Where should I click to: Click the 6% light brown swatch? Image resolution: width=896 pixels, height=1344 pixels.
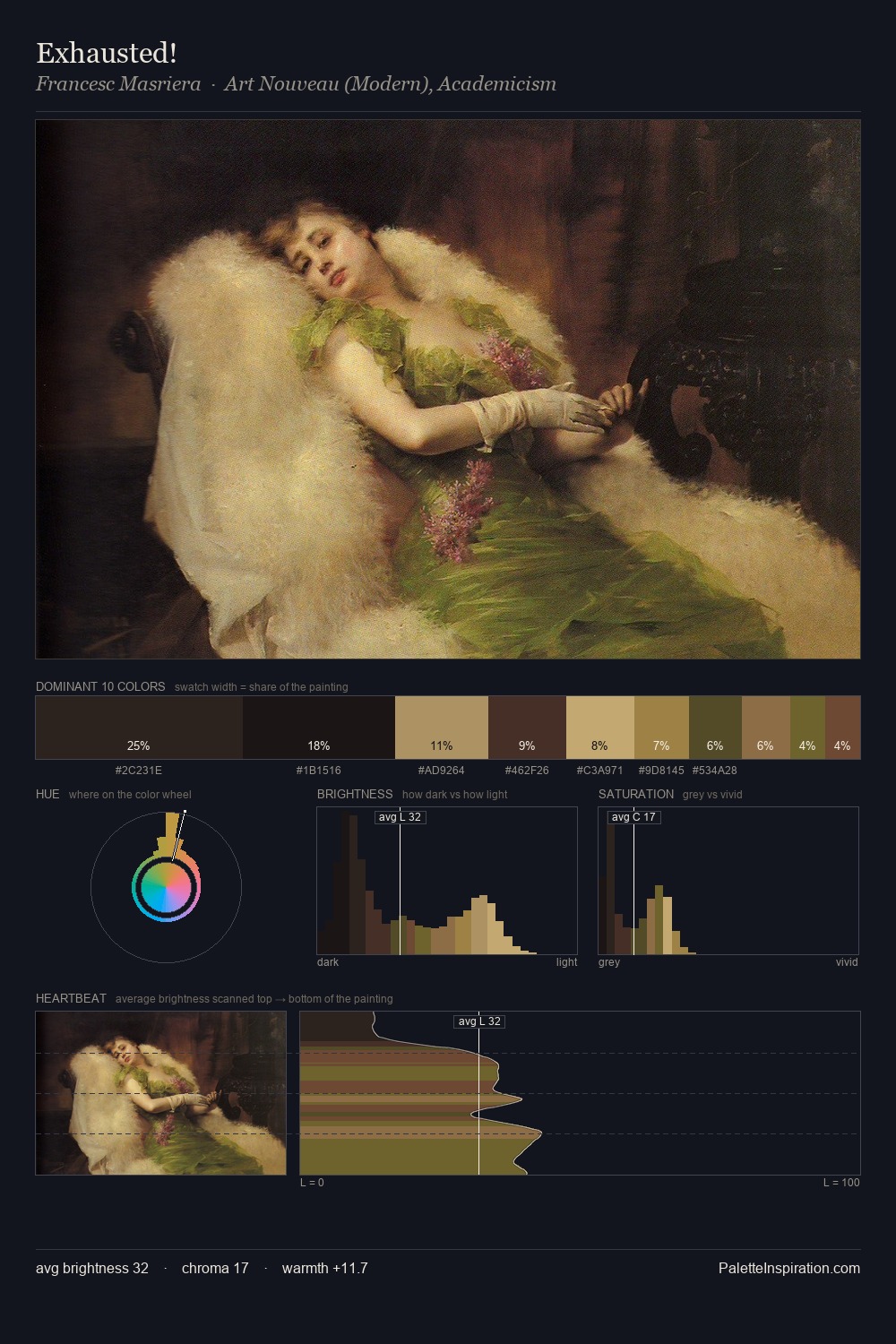click(765, 728)
